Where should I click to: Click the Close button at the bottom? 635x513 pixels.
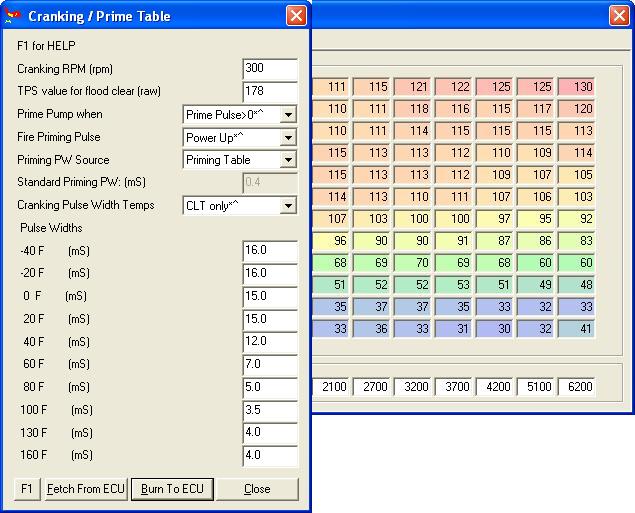pyautogui.click(x=257, y=489)
